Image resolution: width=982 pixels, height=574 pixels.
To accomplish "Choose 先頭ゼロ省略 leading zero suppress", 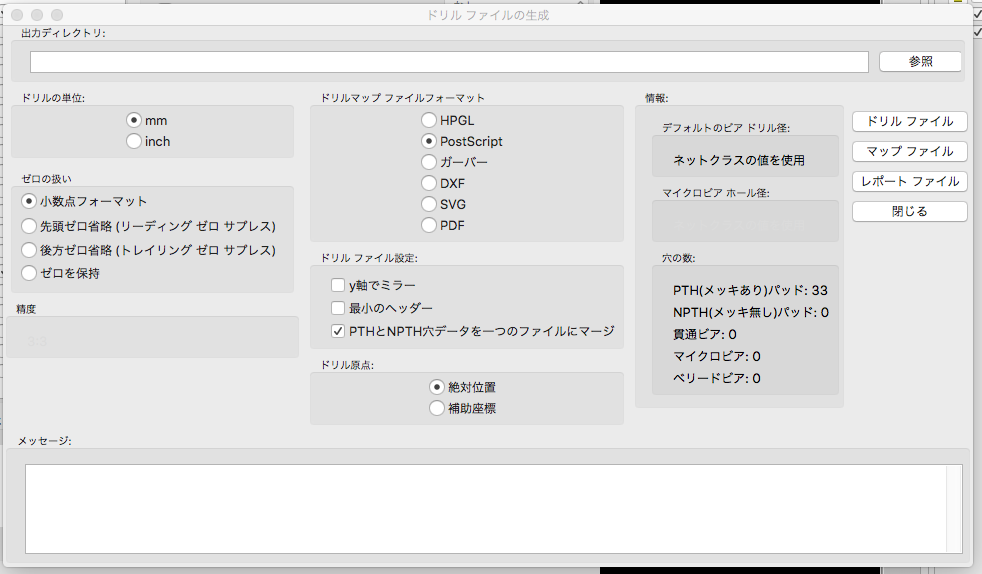I will click(x=29, y=226).
